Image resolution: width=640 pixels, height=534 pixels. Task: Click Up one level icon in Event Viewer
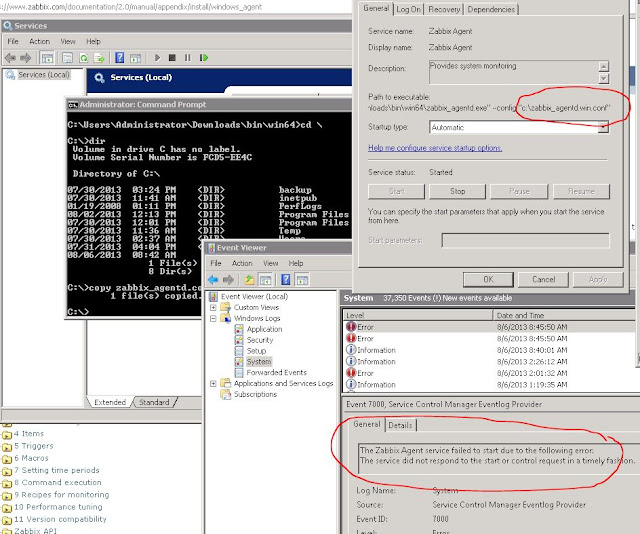pyautogui.click(x=249, y=280)
